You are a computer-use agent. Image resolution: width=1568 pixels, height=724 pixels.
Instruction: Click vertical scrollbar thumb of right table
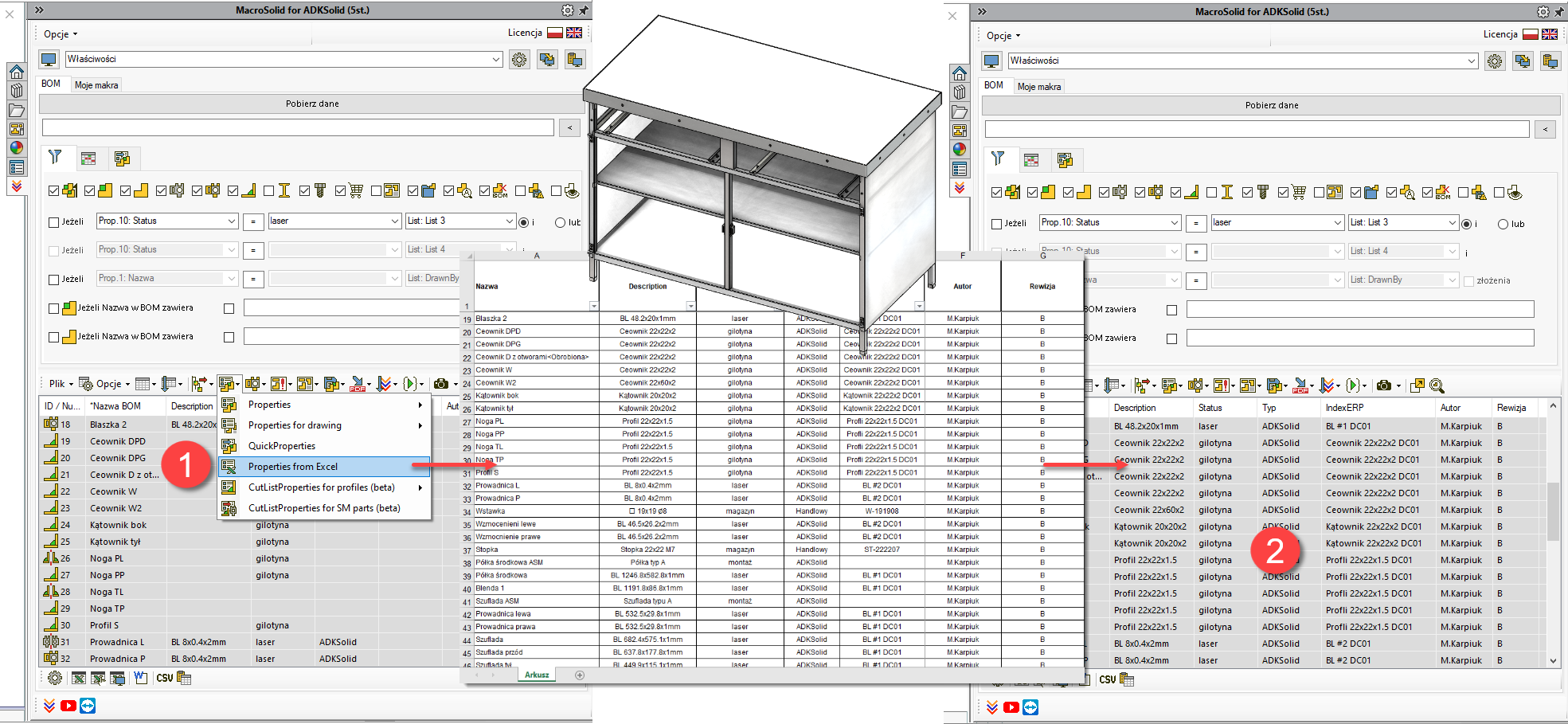pos(1553,511)
